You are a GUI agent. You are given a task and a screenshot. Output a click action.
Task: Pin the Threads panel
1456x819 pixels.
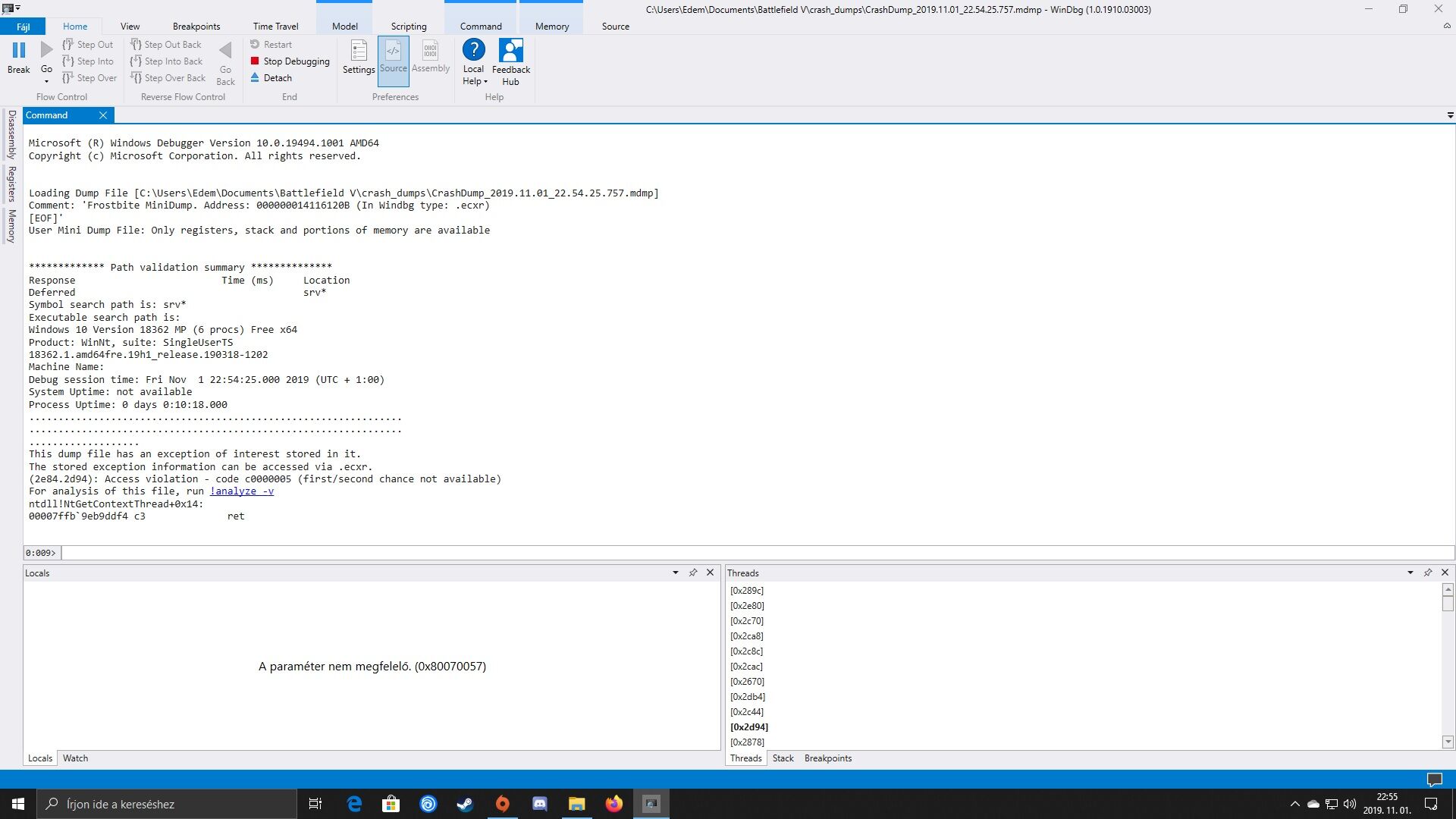[x=1428, y=573]
